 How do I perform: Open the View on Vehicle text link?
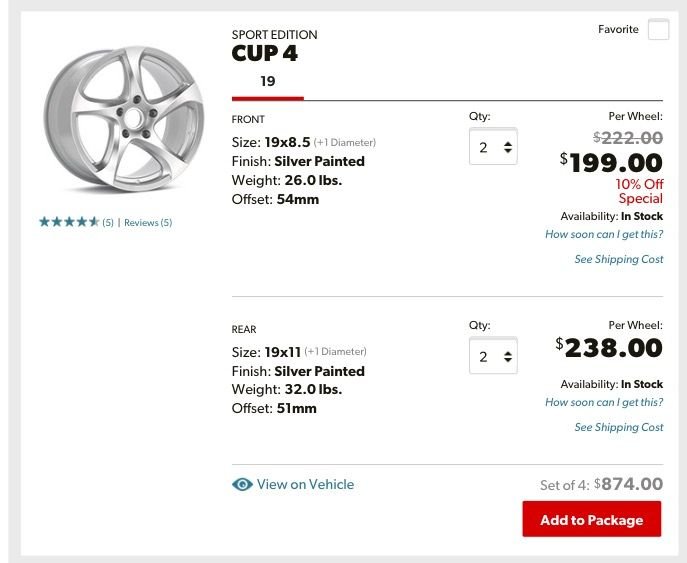[x=305, y=484]
